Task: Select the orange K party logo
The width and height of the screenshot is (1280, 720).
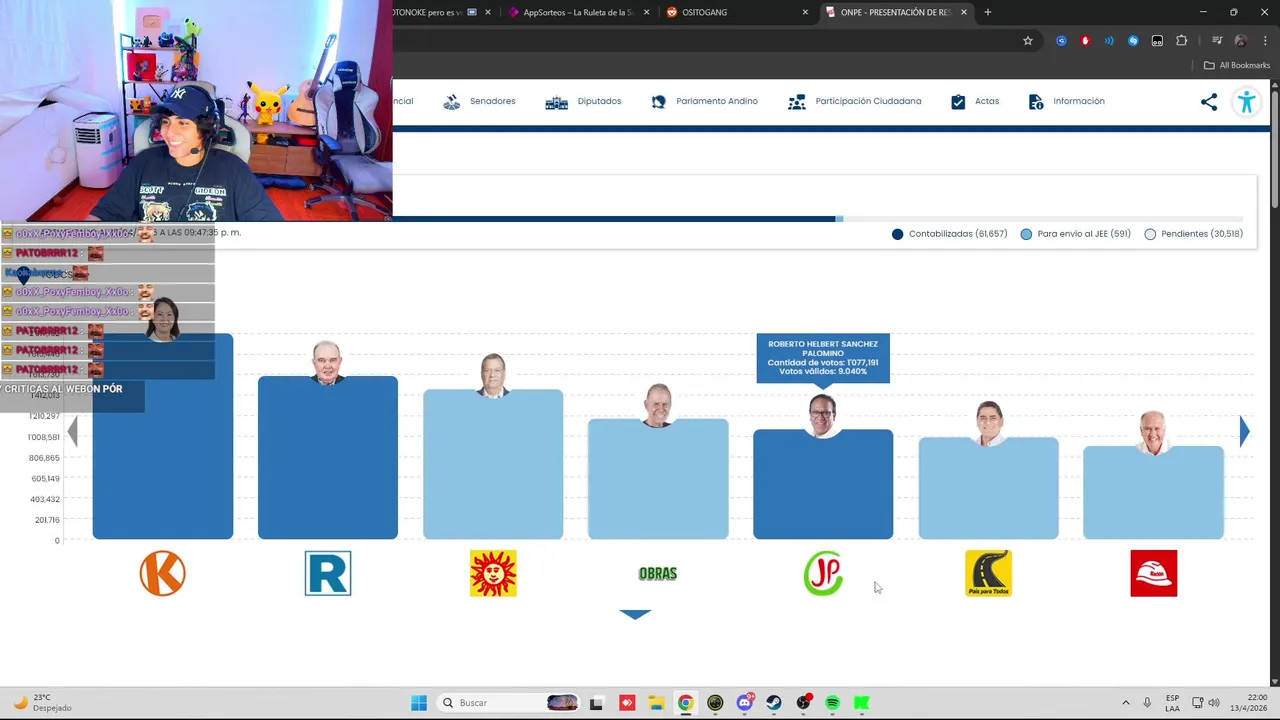Action: pyautogui.click(x=163, y=573)
